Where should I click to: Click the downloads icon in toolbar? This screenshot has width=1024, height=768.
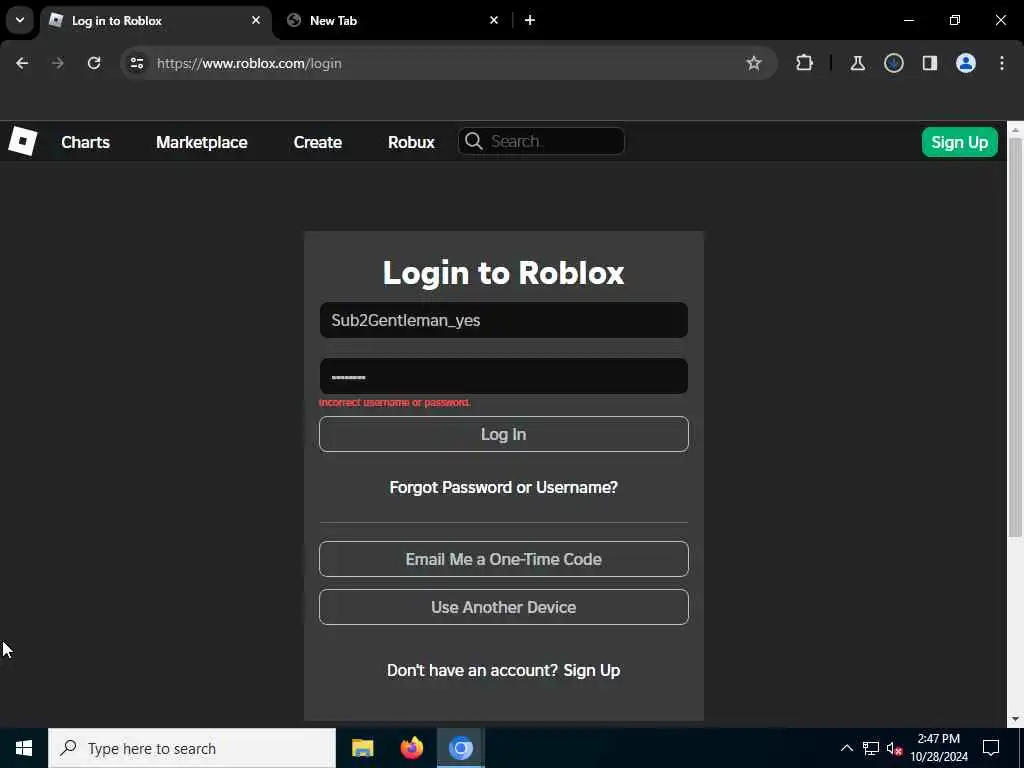point(893,63)
